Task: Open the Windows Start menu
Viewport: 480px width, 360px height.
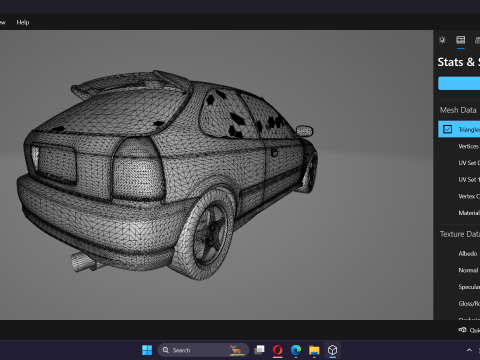Action: click(147, 350)
